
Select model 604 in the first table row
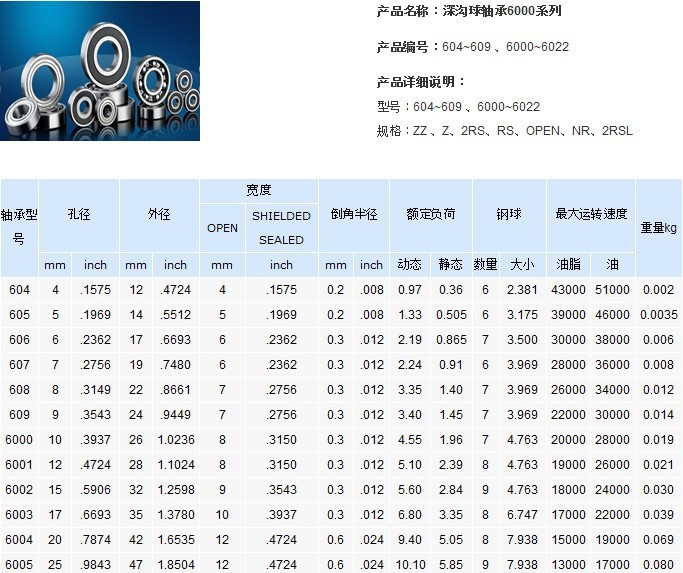pyautogui.click(x=19, y=290)
